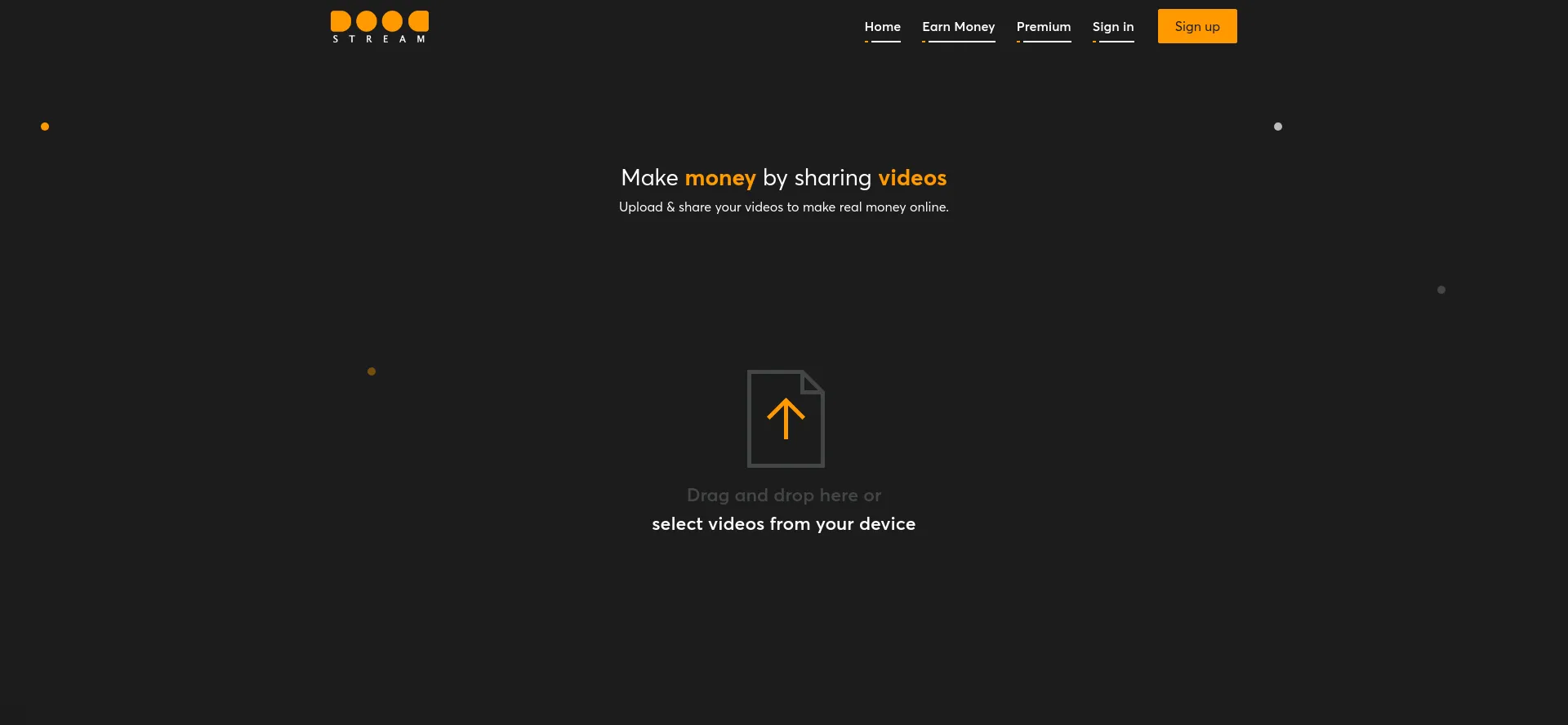Image resolution: width=1568 pixels, height=725 pixels.
Task: Open the Premium page
Action: (x=1043, y=27)
